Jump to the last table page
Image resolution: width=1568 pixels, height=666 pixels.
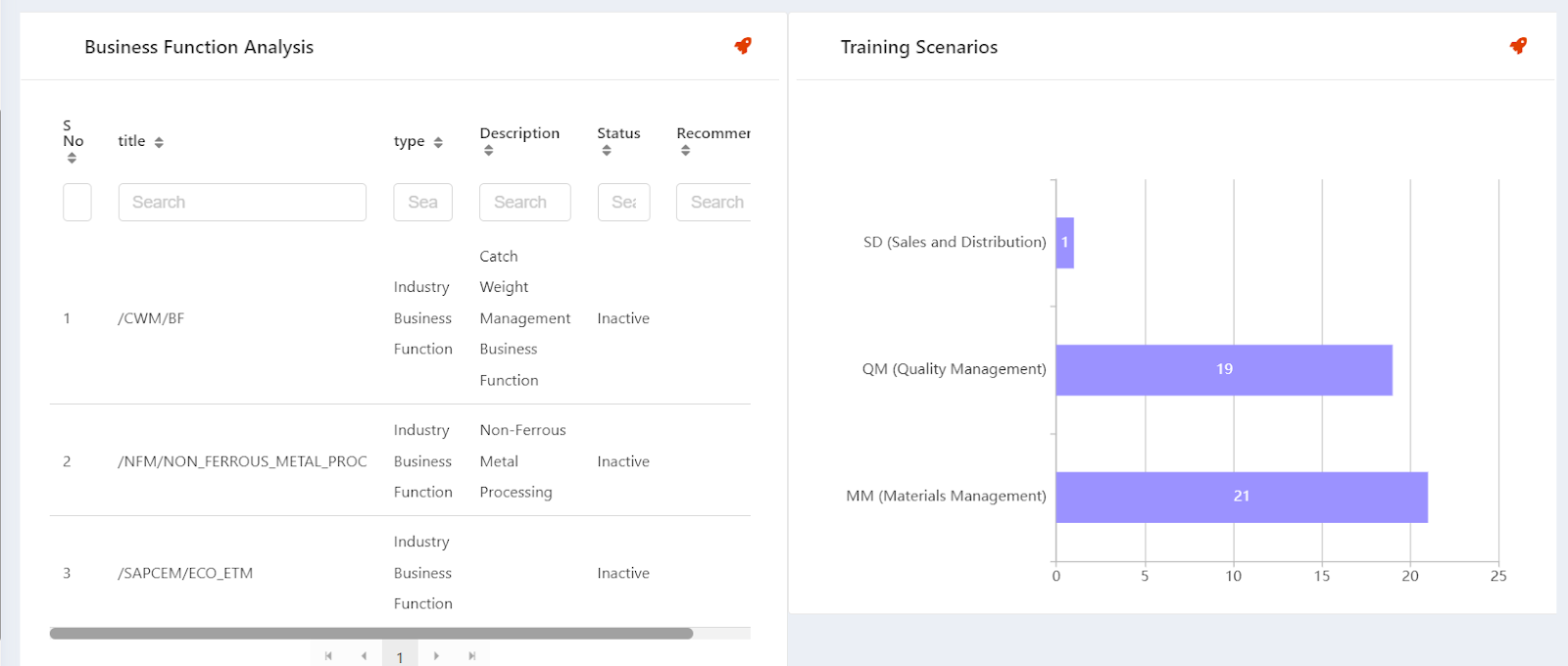(x=471, y=656)
